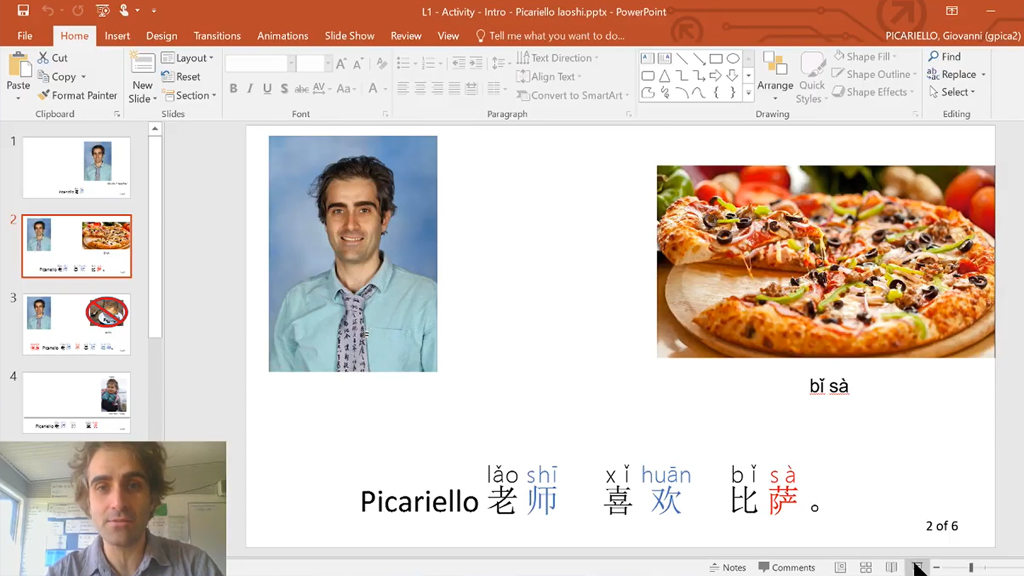Select slide 3 thumbnail
The width and height of the screenshot is (1024, 576).
(x=77, y=323)
